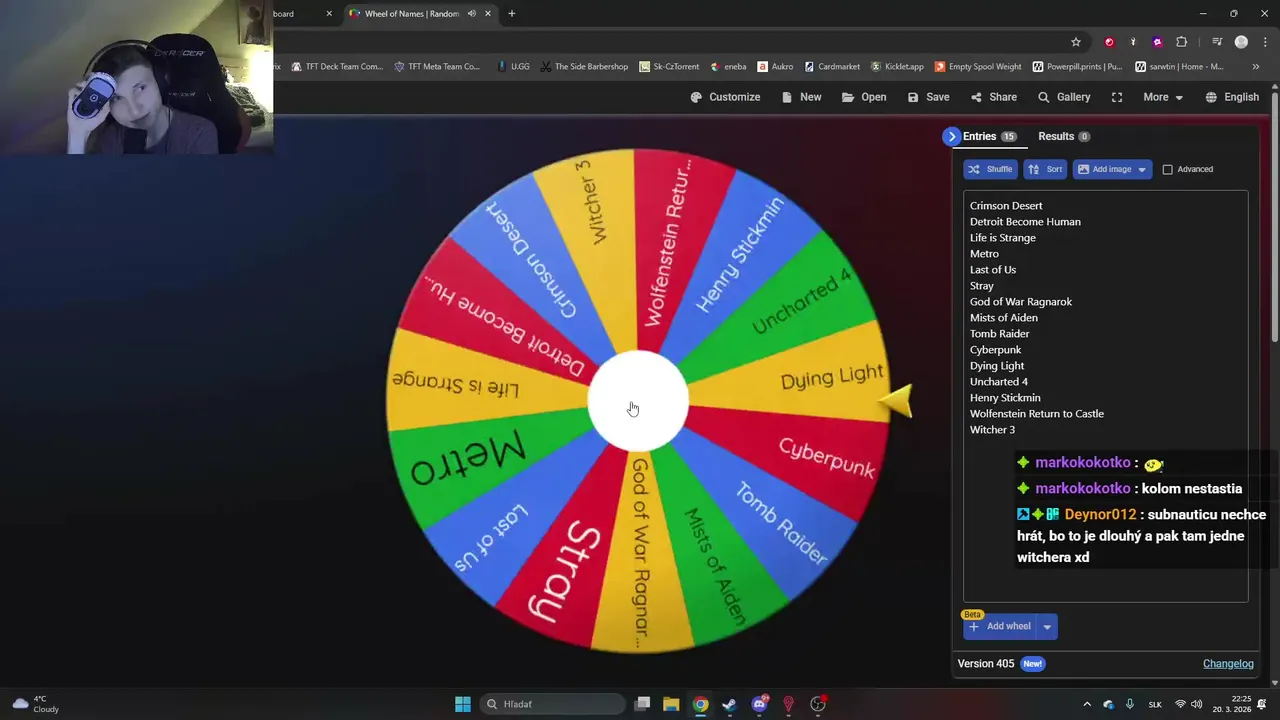Click the Metro entry in list
The height and width of the screenshot is (720, 1280).
[984, 254]
